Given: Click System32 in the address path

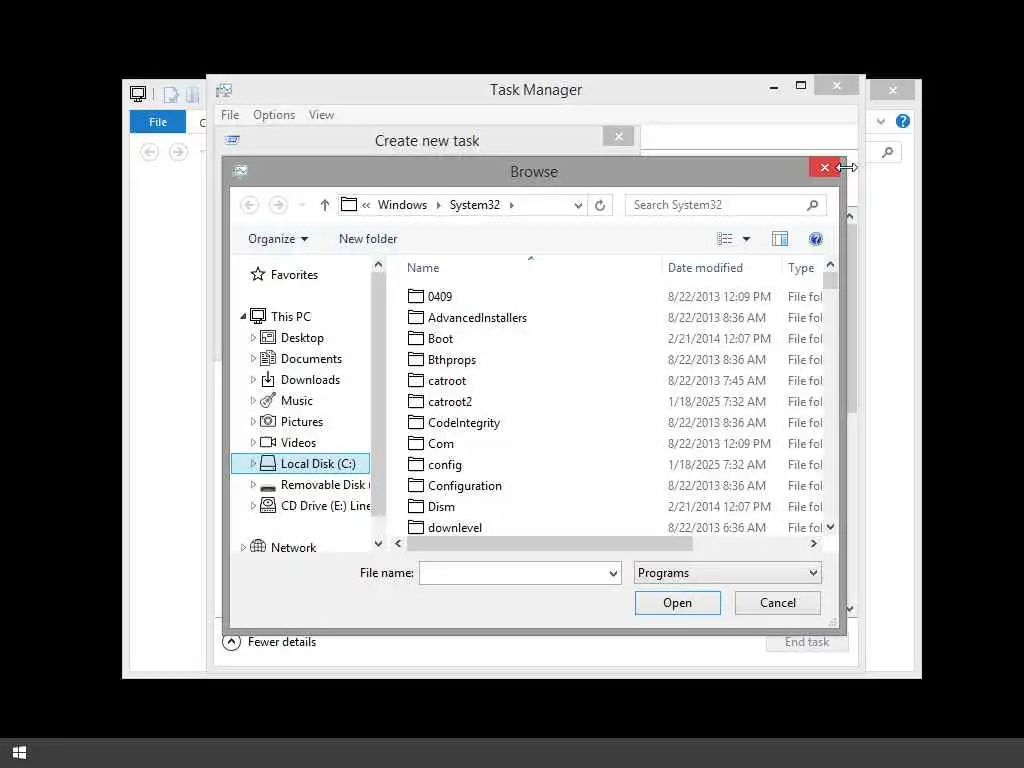Looking at the screenshot, I should point(474,205).
